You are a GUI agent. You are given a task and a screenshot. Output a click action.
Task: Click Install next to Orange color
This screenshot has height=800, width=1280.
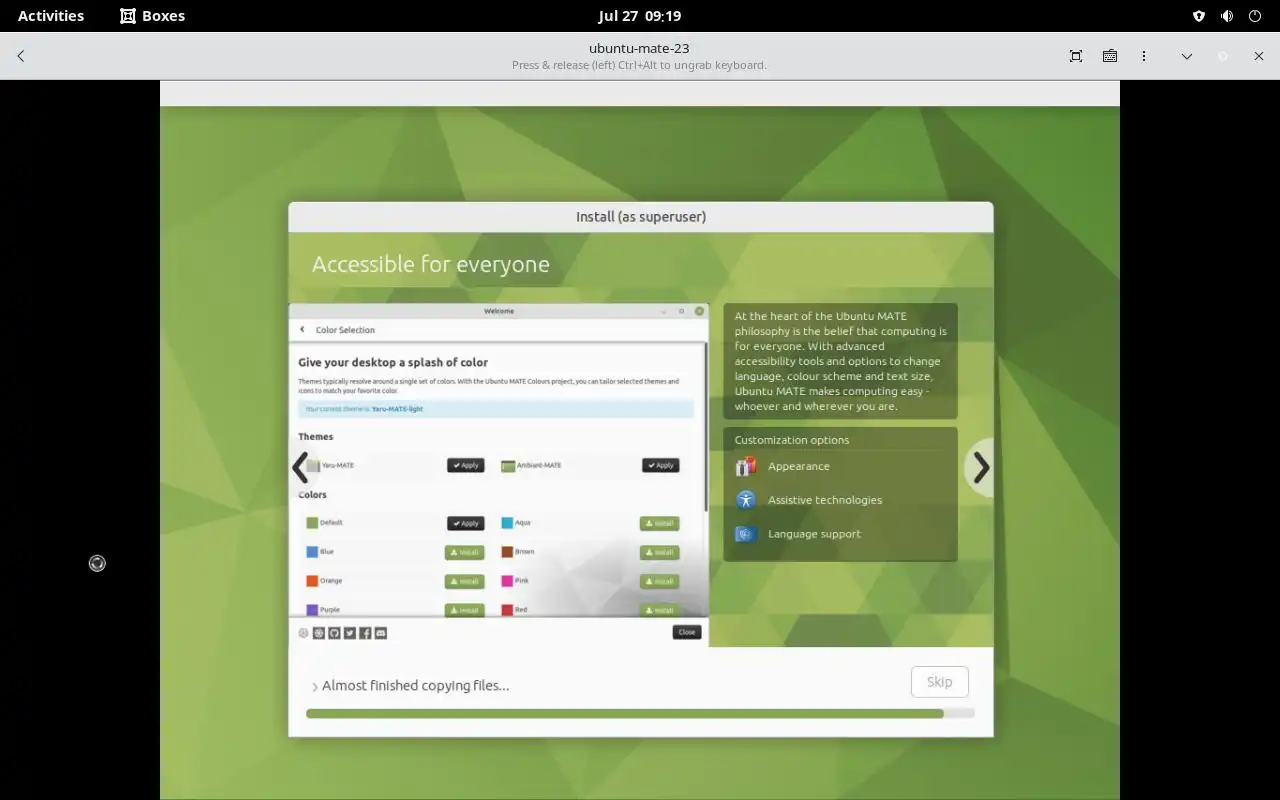[x=464, y=581]
